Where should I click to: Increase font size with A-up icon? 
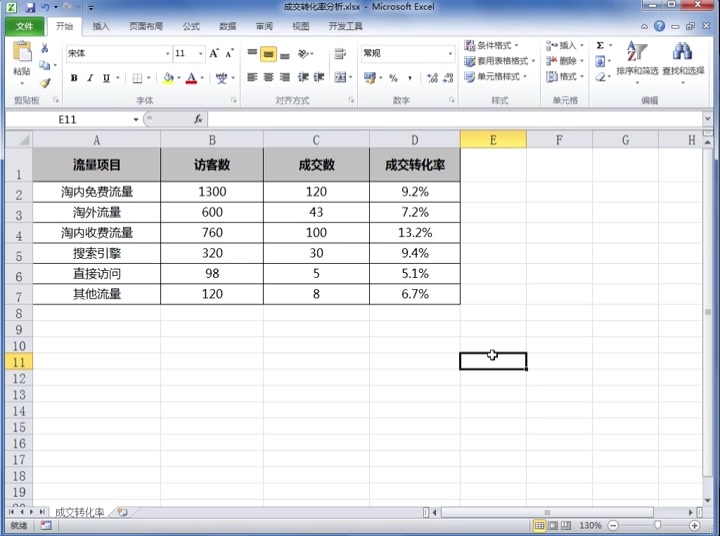(x=214, y=54)
